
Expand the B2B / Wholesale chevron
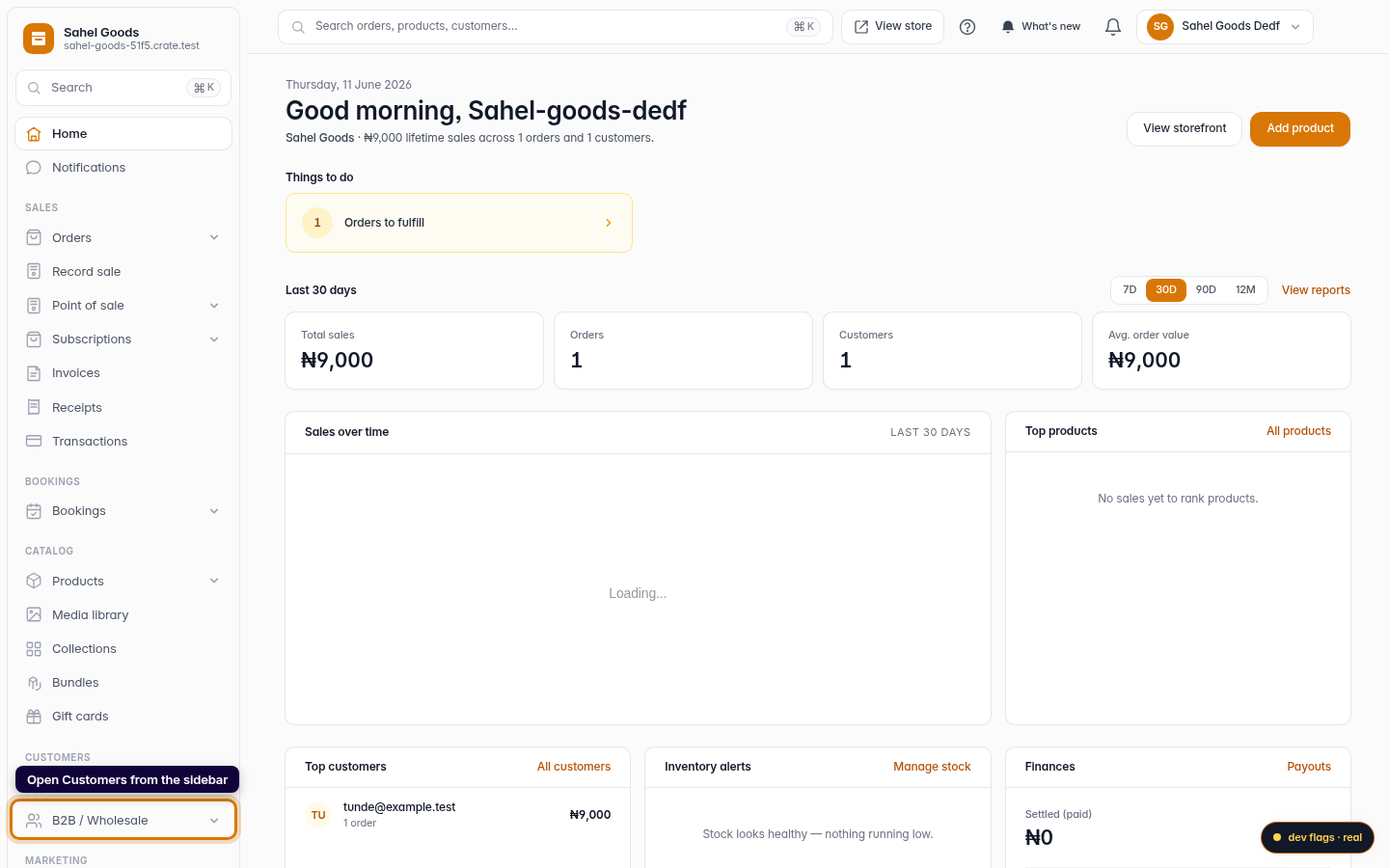(214, 821)
